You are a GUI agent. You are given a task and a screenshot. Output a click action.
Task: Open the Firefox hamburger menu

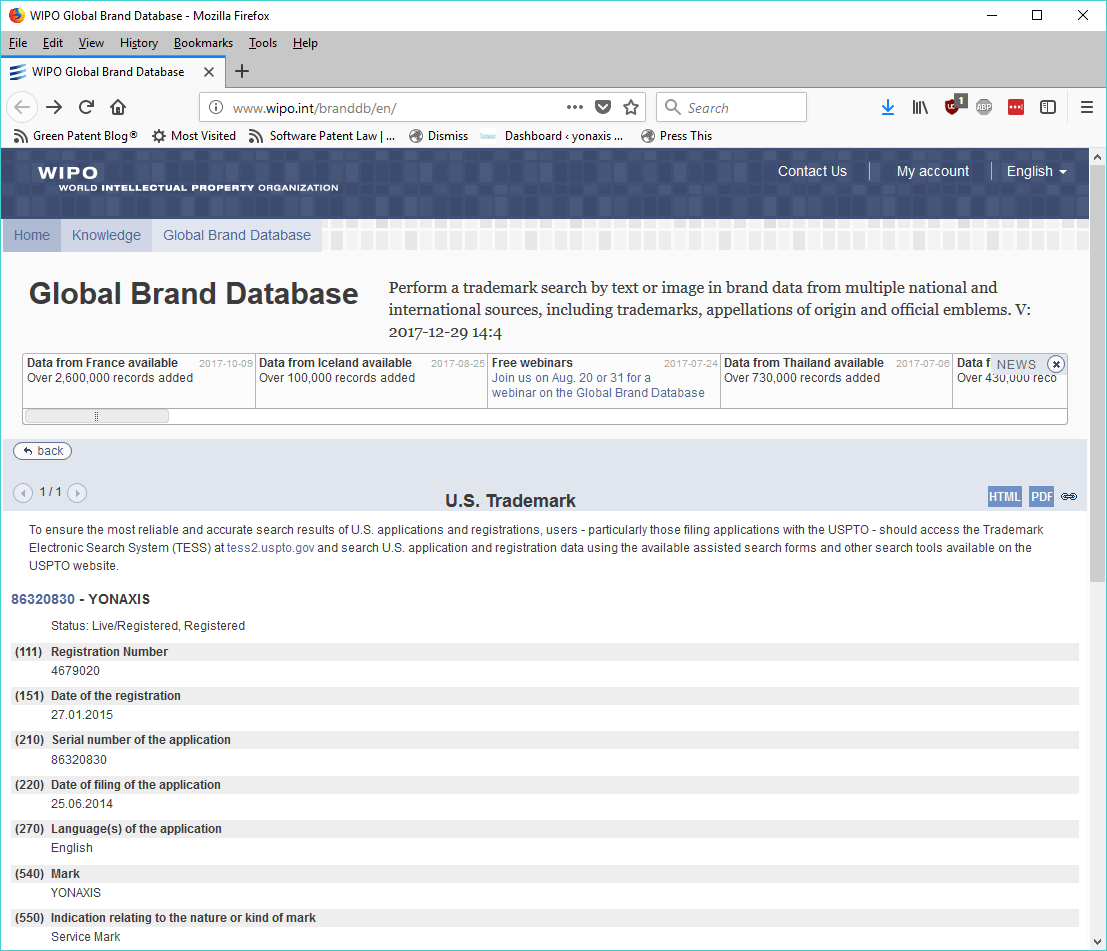pos(1087,107)
